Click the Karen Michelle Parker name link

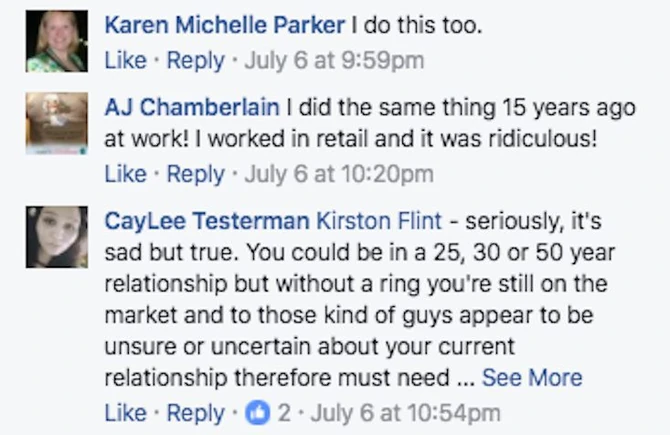[x=225, y=26]
